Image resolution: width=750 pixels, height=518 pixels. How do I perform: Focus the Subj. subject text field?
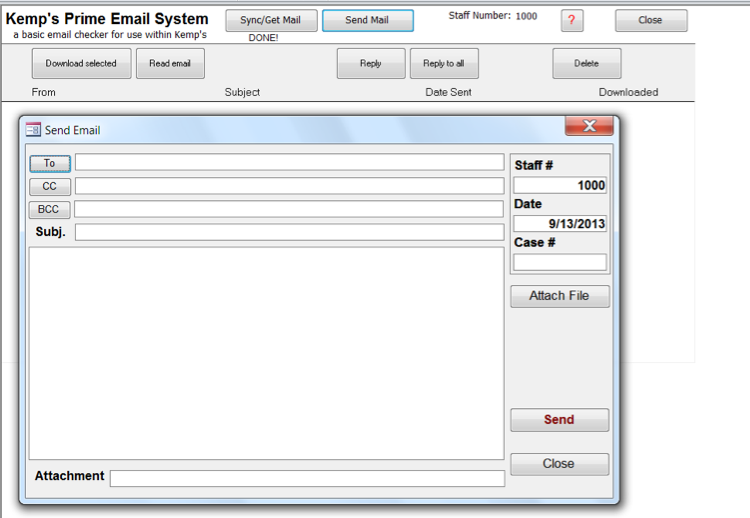289,232
